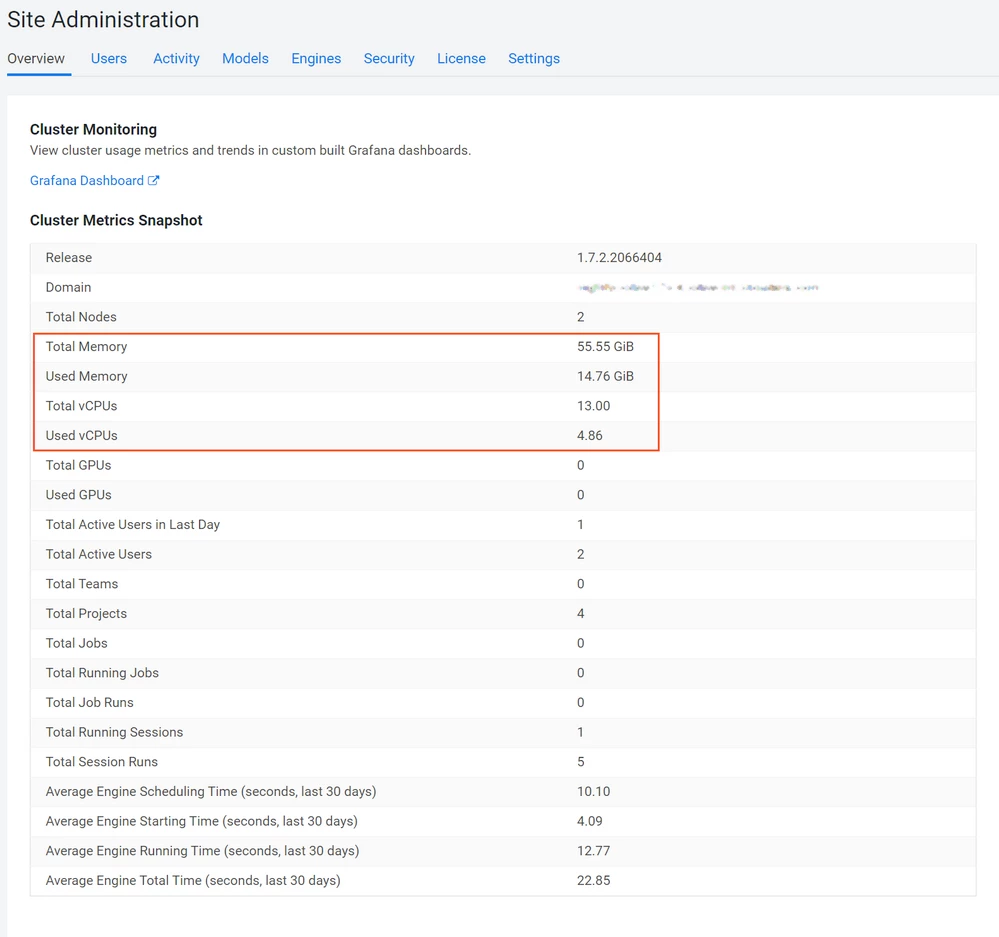
Task: Select the Used vCPUs value 4.86
Action: point(590,436)
